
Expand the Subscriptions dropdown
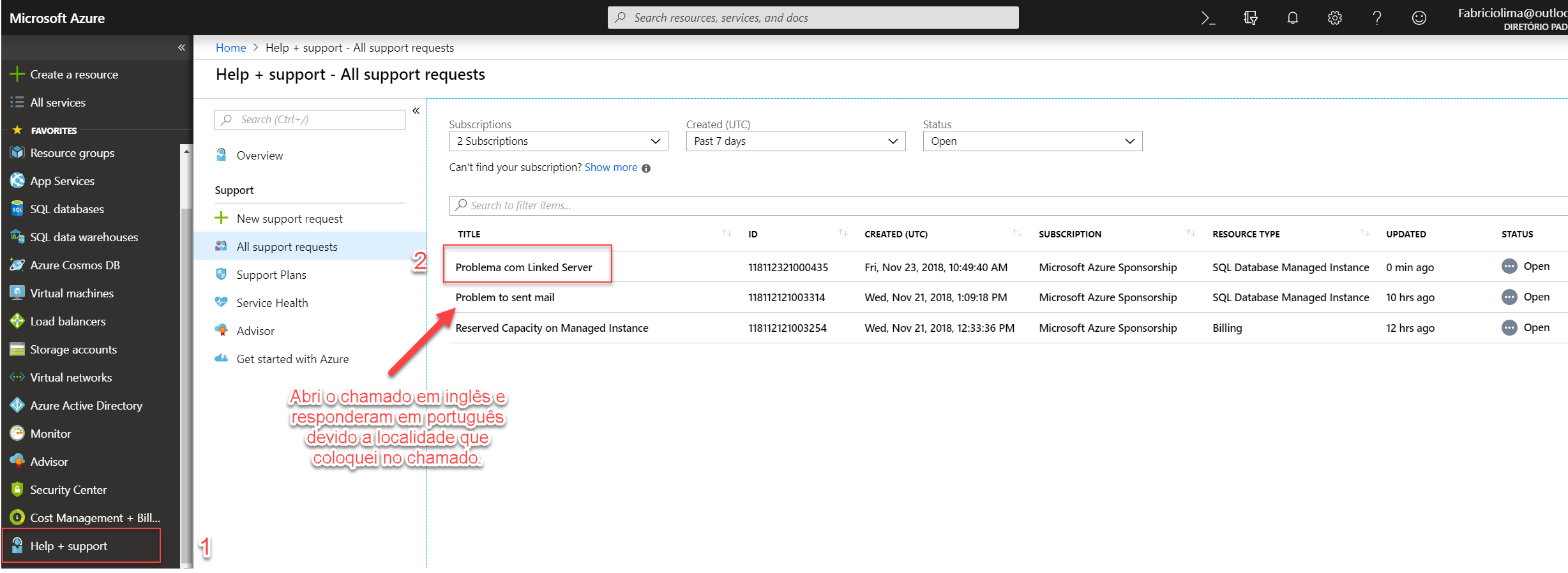(x=558, y=141)
